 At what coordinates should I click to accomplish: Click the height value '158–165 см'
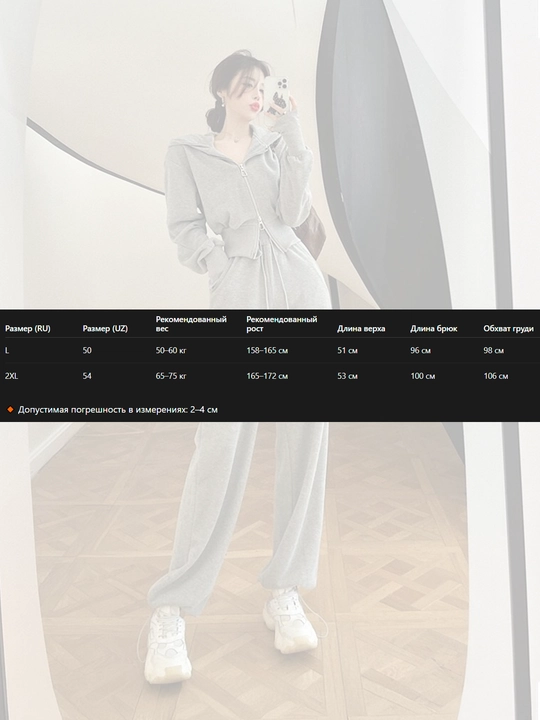(x=267, y=350)
